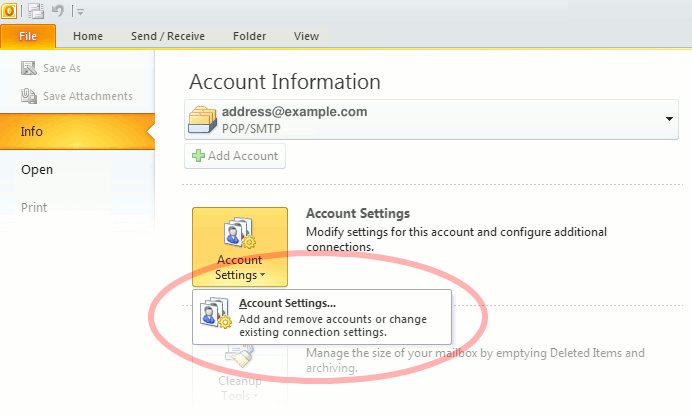Click the Outlook application icon in title bar
This screenshot has height=417, width=692.
click(9, 10)
